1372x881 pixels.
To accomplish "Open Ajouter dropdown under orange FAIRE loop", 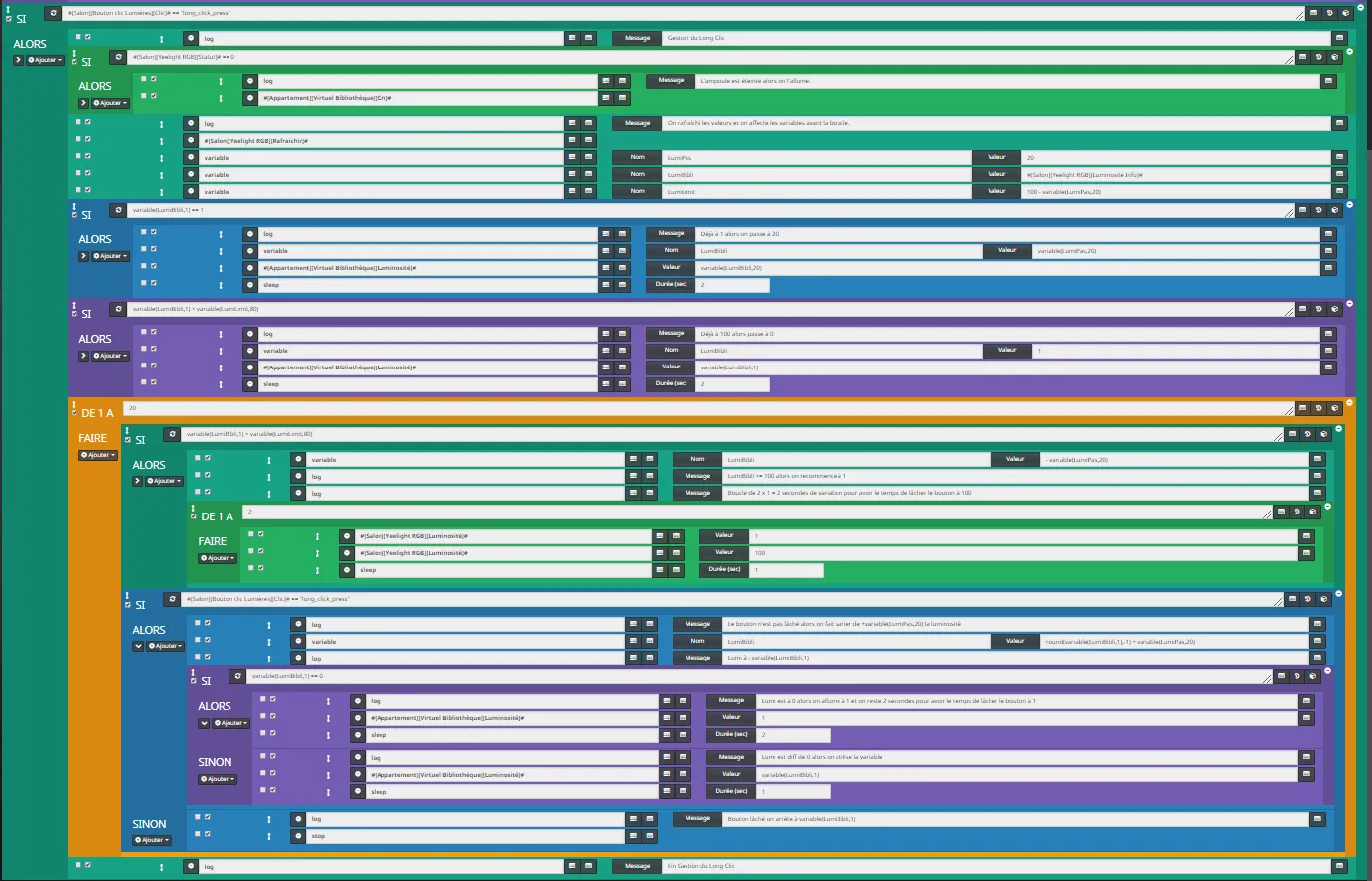I will point(98,455).
